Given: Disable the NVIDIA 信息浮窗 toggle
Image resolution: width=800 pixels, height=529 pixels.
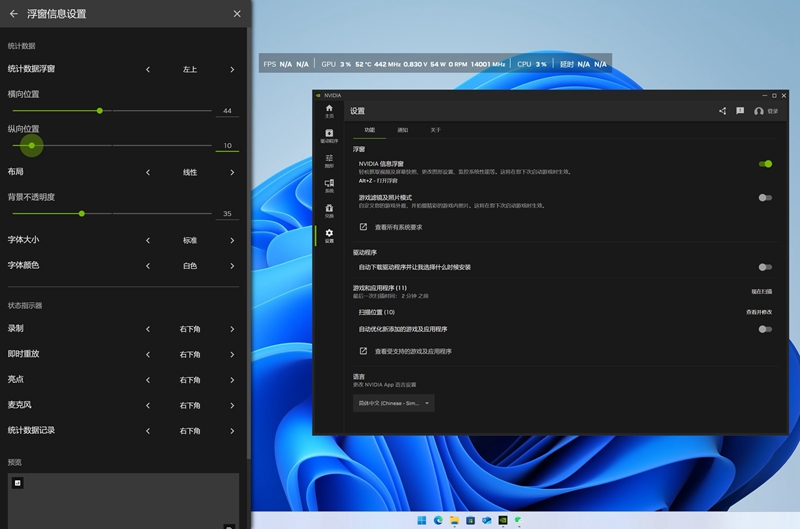Looking at the screenshot, I should coord(765,164).
